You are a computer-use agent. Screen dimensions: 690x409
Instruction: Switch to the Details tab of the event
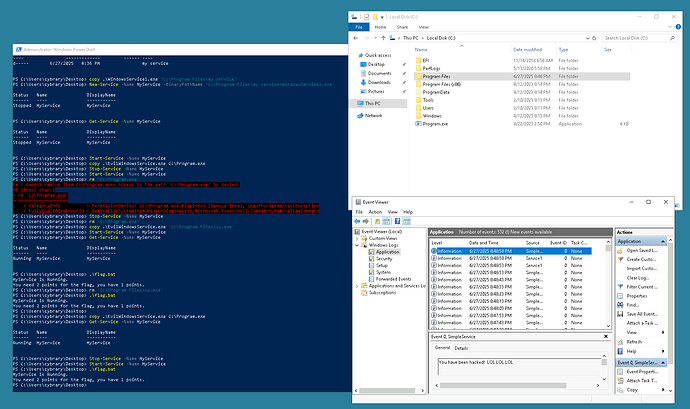pos(461,348)
